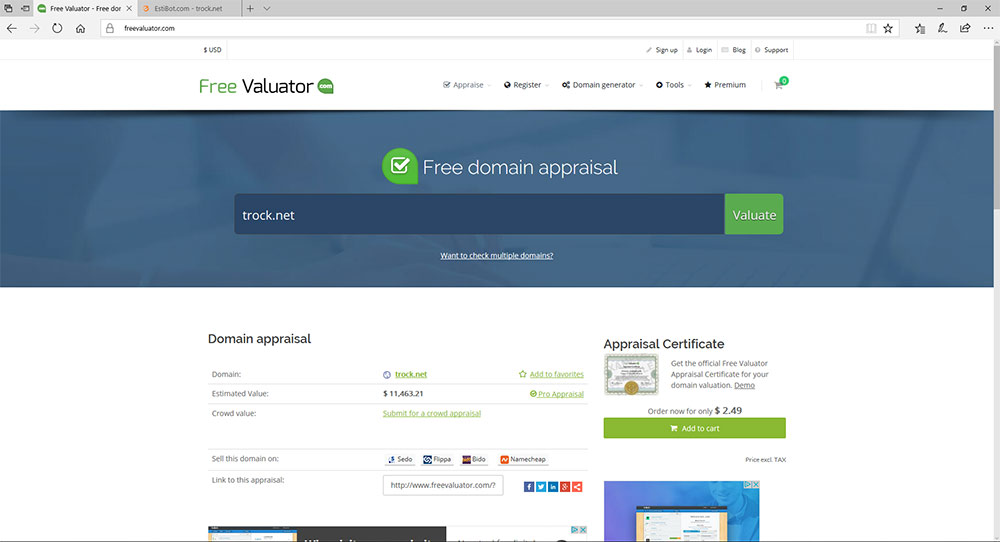Click the browser forward arrow
This screenshot has width=1000, height=542.
coord(34,28)
